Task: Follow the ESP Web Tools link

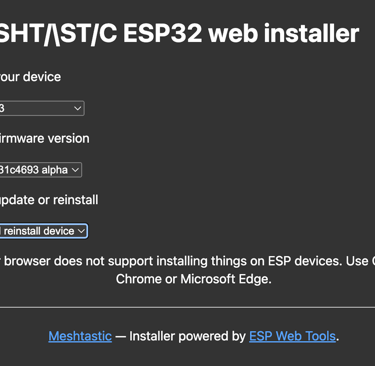Action: 292,336
